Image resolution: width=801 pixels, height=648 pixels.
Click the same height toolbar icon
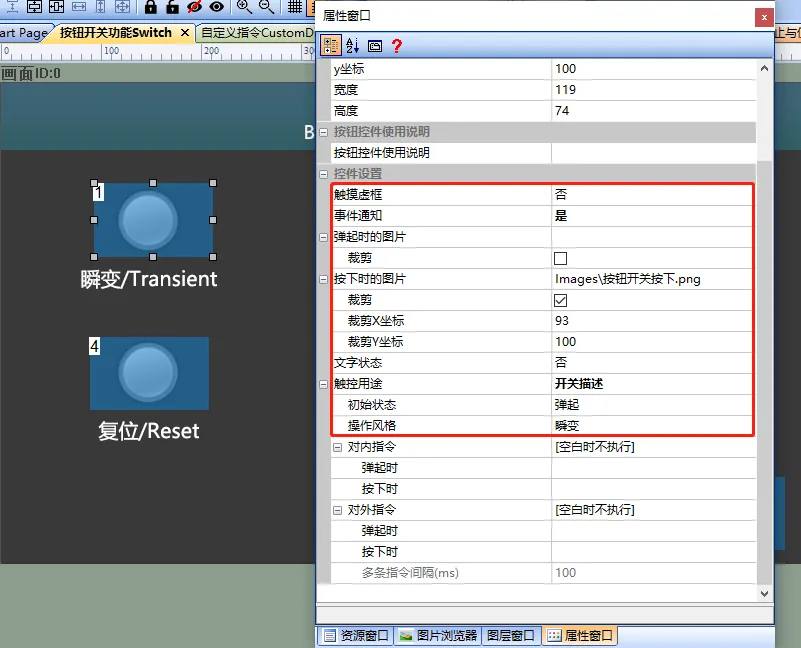101,6
